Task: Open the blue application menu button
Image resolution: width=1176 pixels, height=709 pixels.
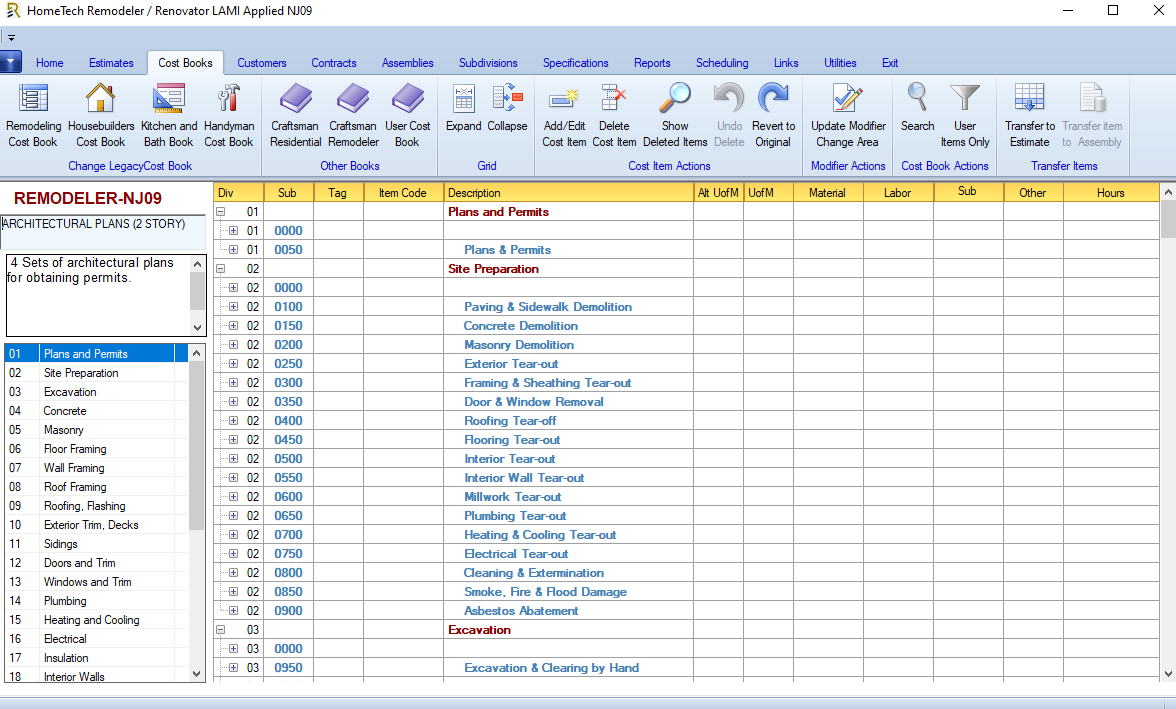Action: click(x=10, y=62)
